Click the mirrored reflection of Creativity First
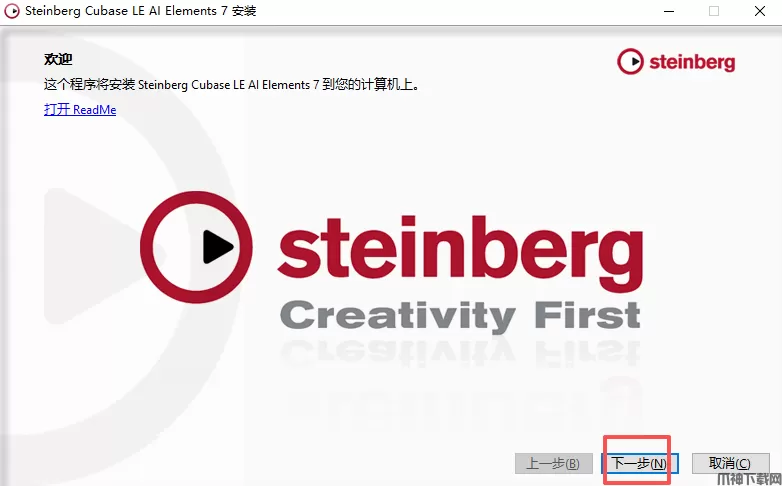The image size is (782, 486). click(x=460, y=352)
